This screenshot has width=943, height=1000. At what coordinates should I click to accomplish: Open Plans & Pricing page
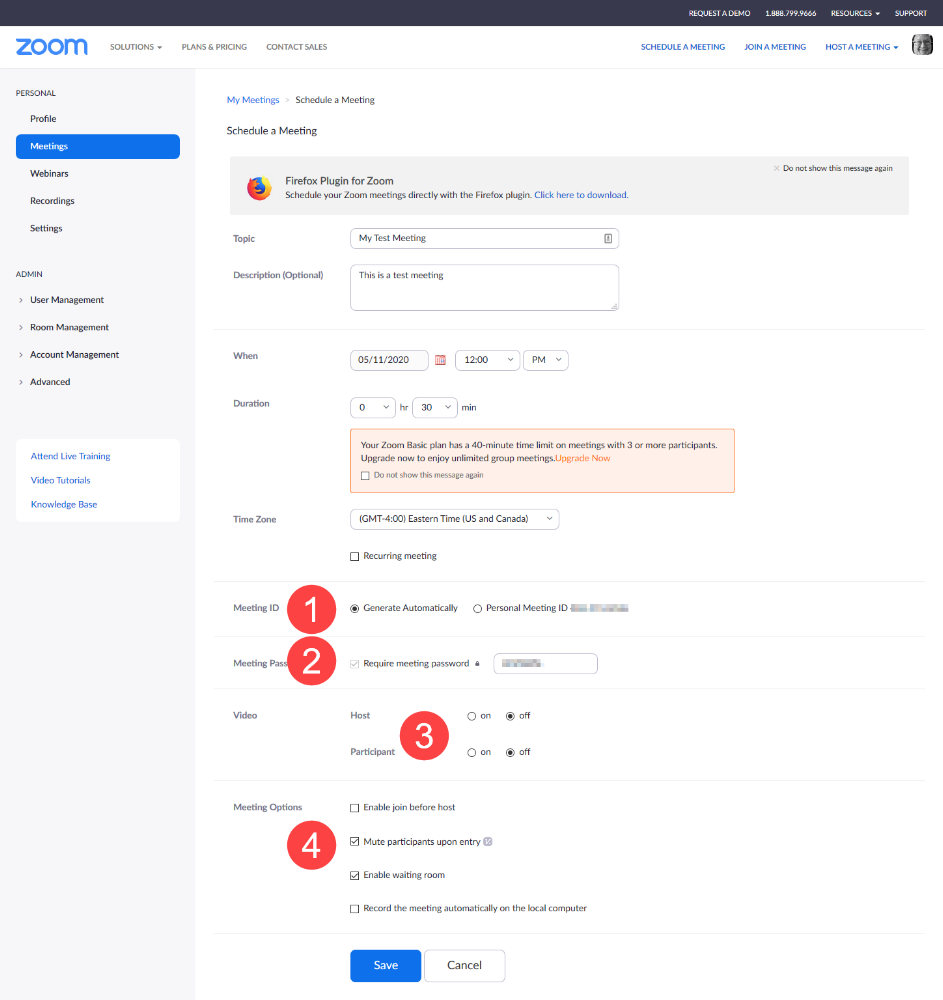214,47
